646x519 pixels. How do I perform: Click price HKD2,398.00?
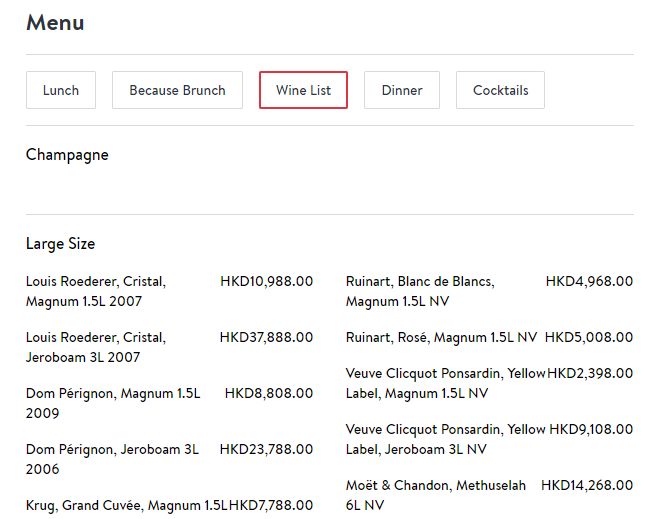(x=590, y=374)
